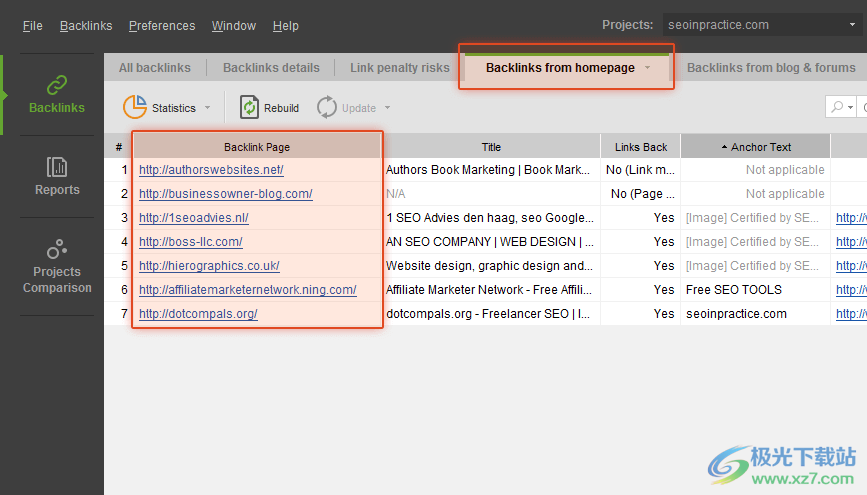
Task: Open link http://businessowner-blog.com/
Action: coord(226,194)
